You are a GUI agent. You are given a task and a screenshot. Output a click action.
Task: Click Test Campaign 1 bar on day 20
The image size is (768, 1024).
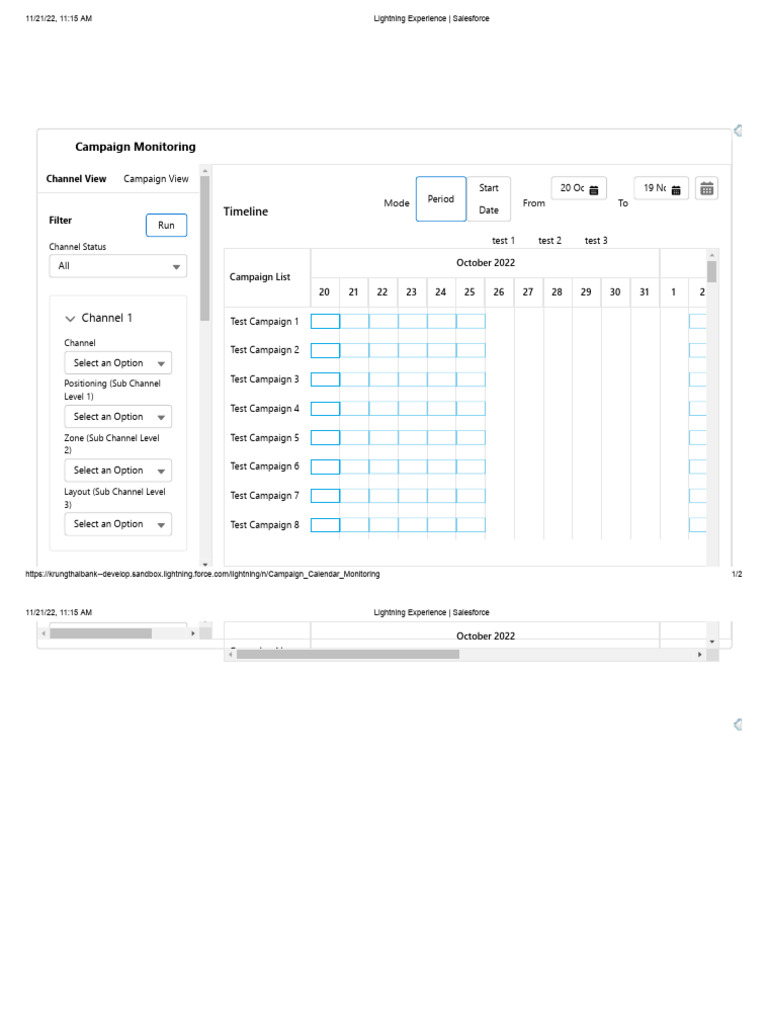[325, 321]
